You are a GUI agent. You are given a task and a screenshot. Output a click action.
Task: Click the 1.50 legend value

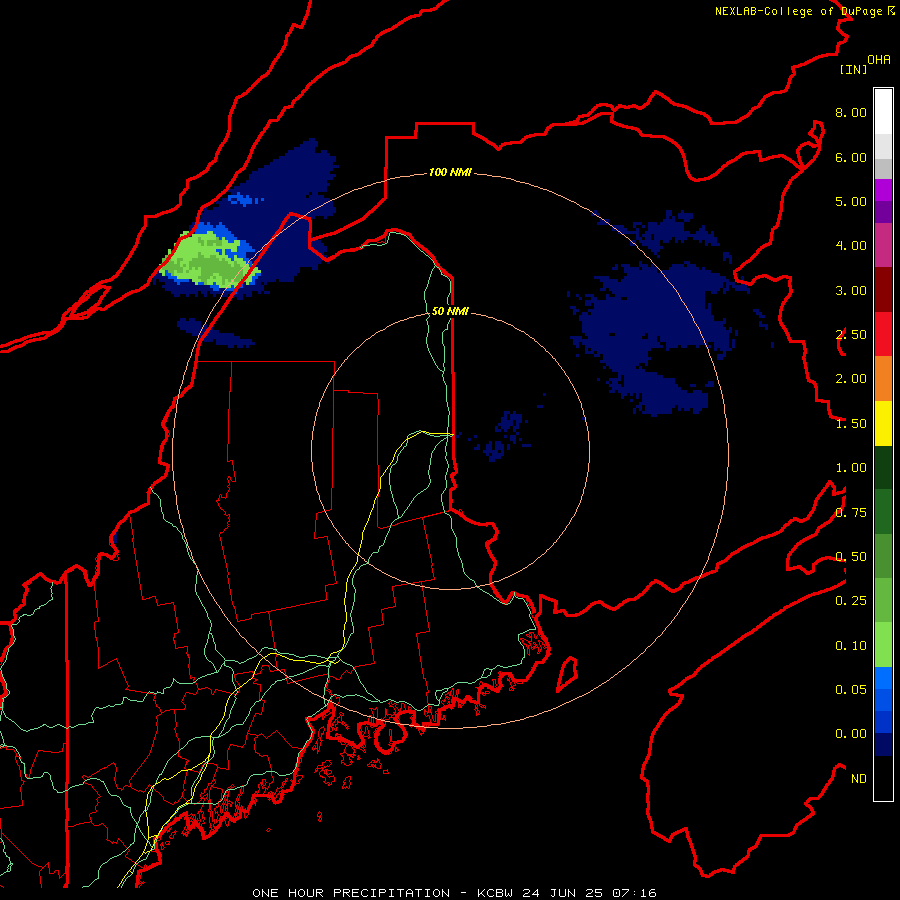click(x=851, y=424)
